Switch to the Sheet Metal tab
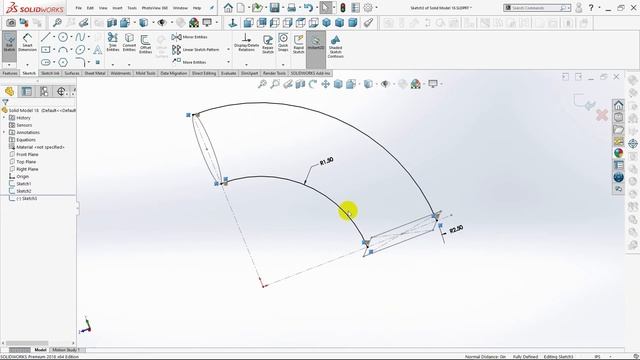 [95, 73]
